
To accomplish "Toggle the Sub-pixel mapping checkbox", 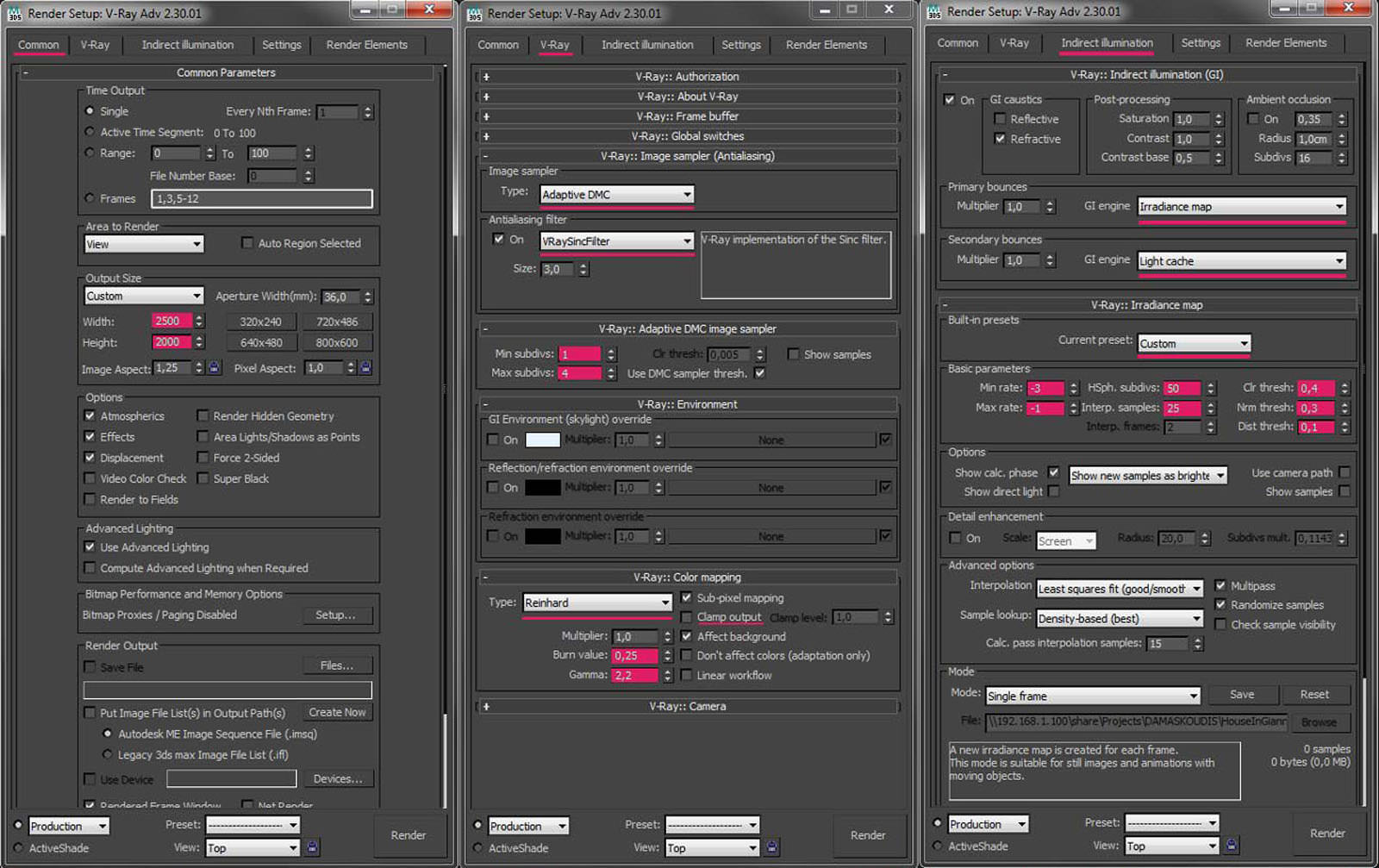I will pyautogui.click(x=686, y=597).
